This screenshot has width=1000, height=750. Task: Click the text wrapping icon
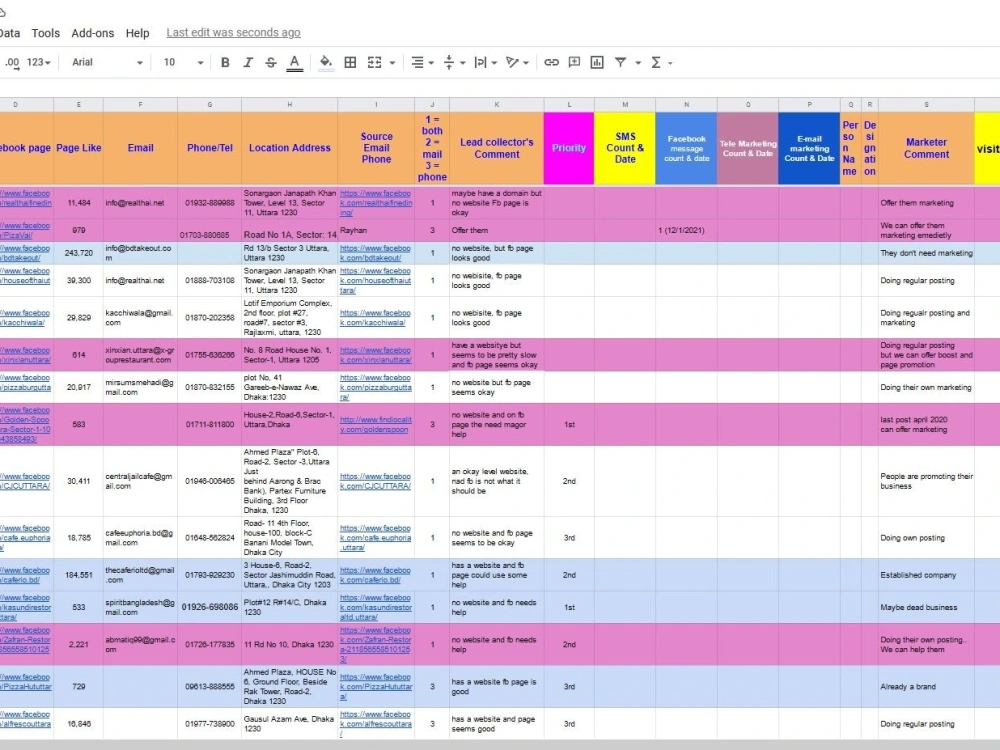[480, 62]
